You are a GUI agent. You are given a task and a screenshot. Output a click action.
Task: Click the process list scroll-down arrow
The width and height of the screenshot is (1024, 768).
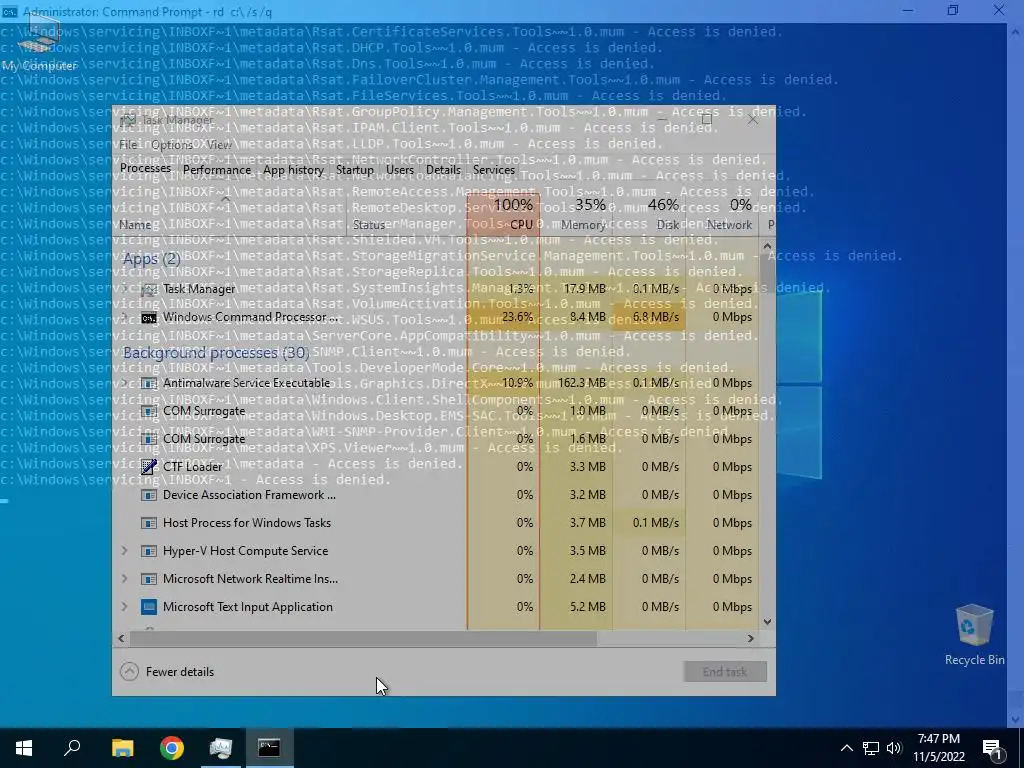[767, 622]
